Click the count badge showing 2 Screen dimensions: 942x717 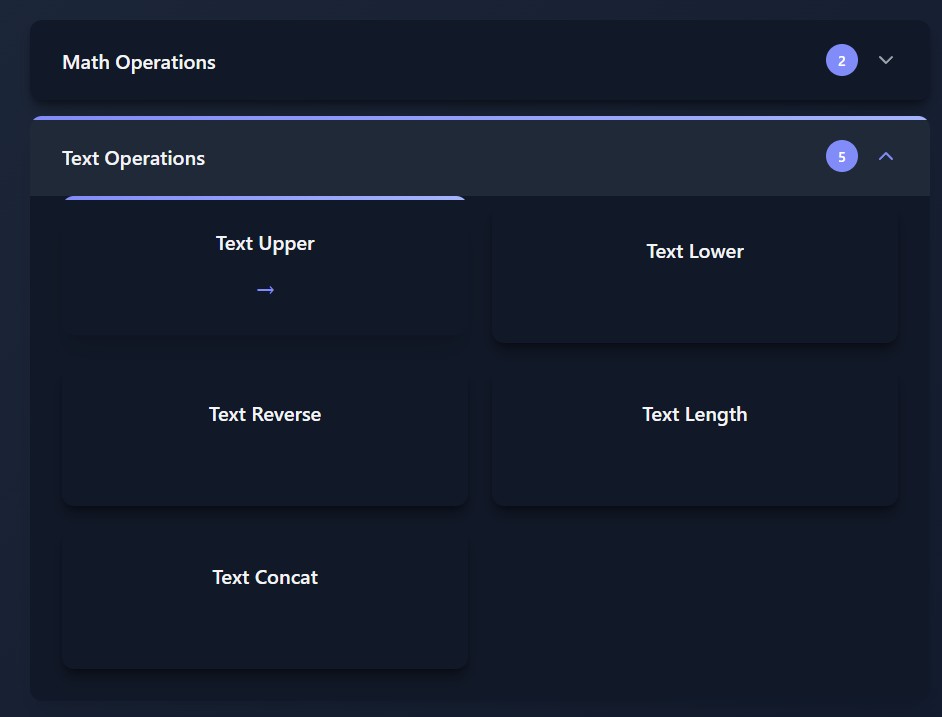pos(841,61)
